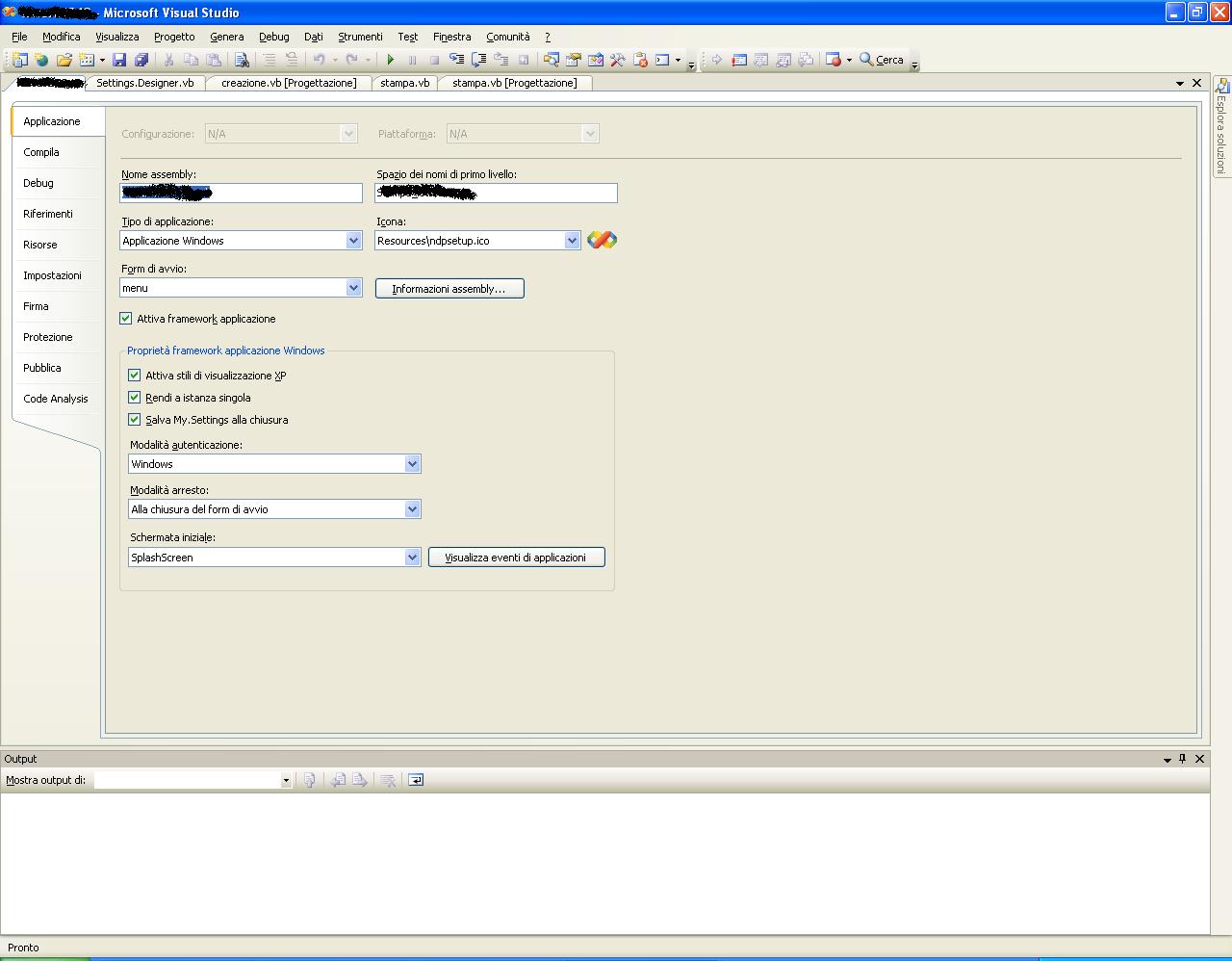Open the Finestra menu

(452, 37)
